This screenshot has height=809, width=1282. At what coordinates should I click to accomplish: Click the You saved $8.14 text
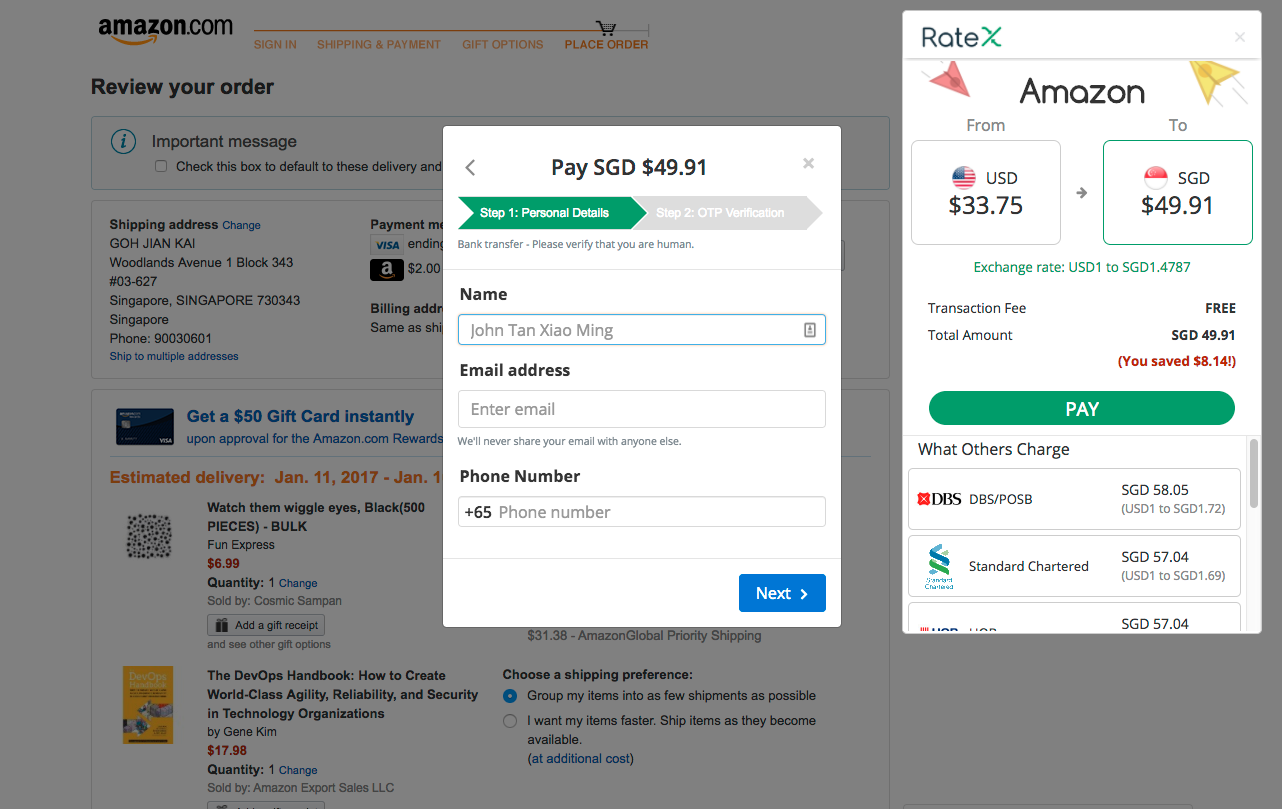pyautogui.click(x=1177, y=361)
